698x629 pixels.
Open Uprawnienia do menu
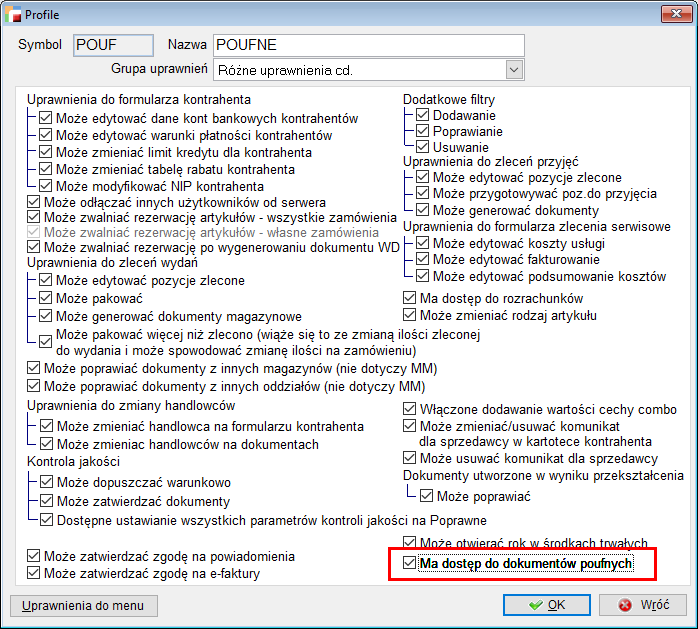pyautogui.click(x=83, y=605)
